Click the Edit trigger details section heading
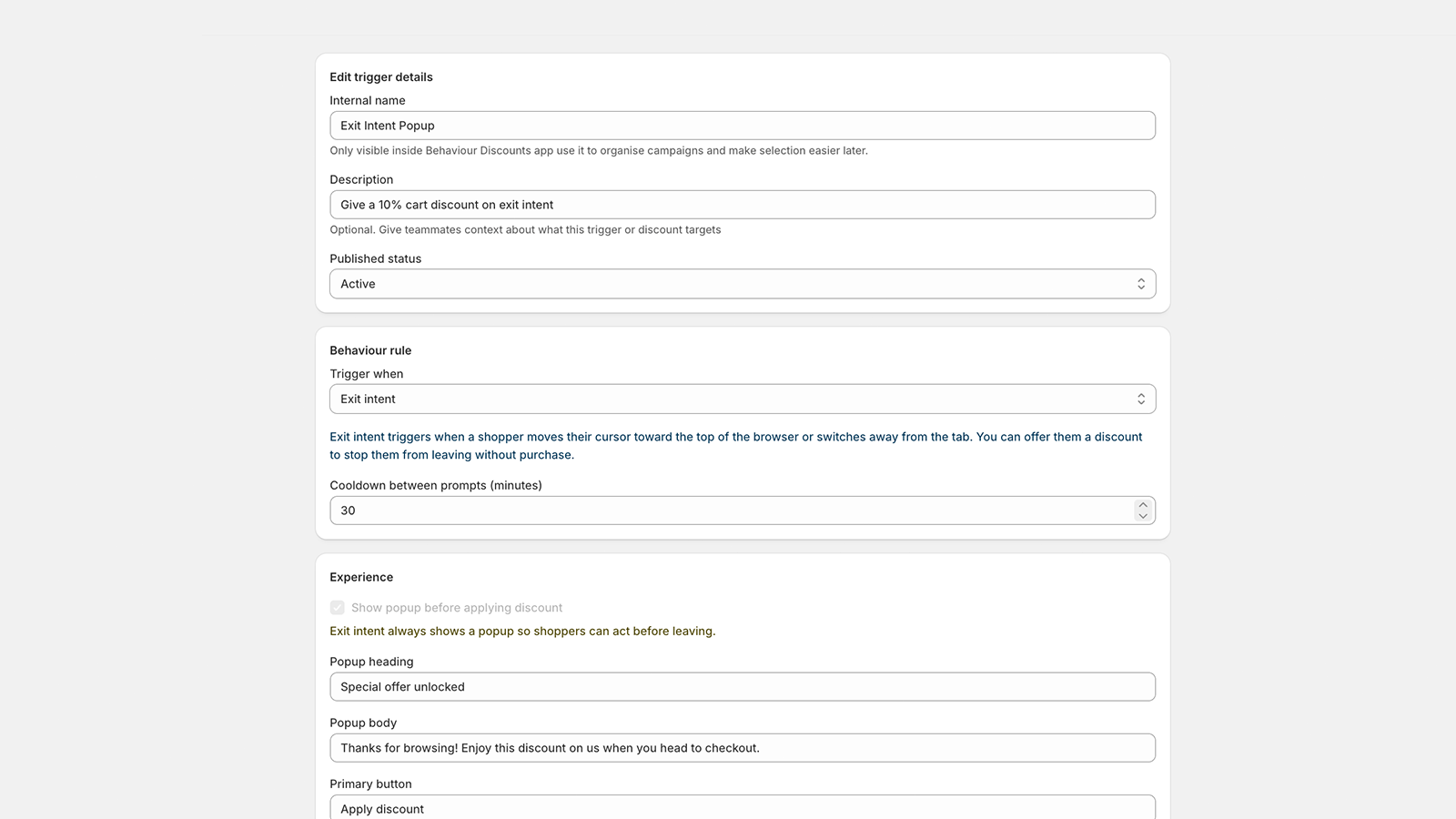This screenshot has height=819, width=1456. (x=381, y=77)
